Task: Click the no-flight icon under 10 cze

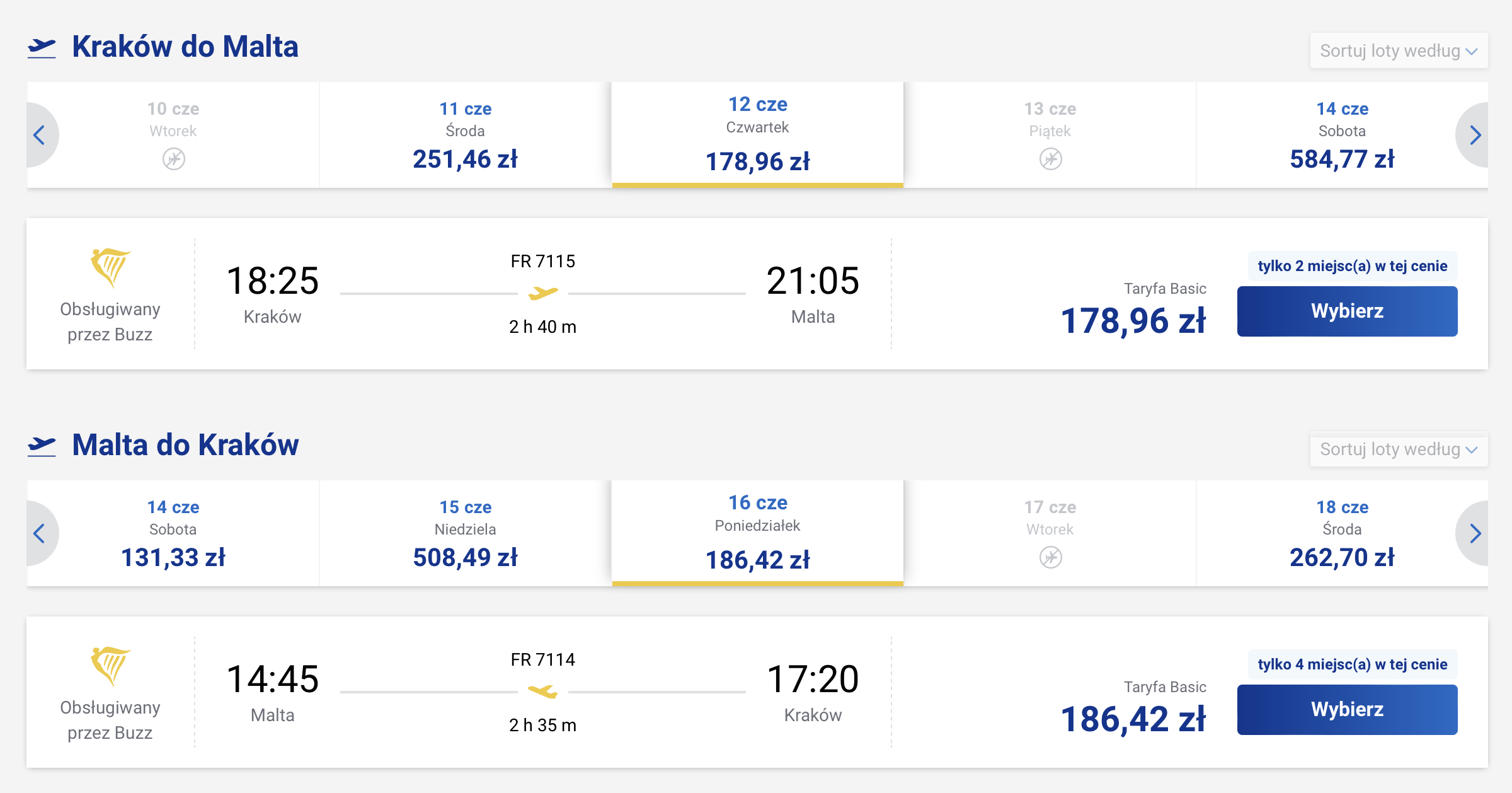Action: coord(174,159)
